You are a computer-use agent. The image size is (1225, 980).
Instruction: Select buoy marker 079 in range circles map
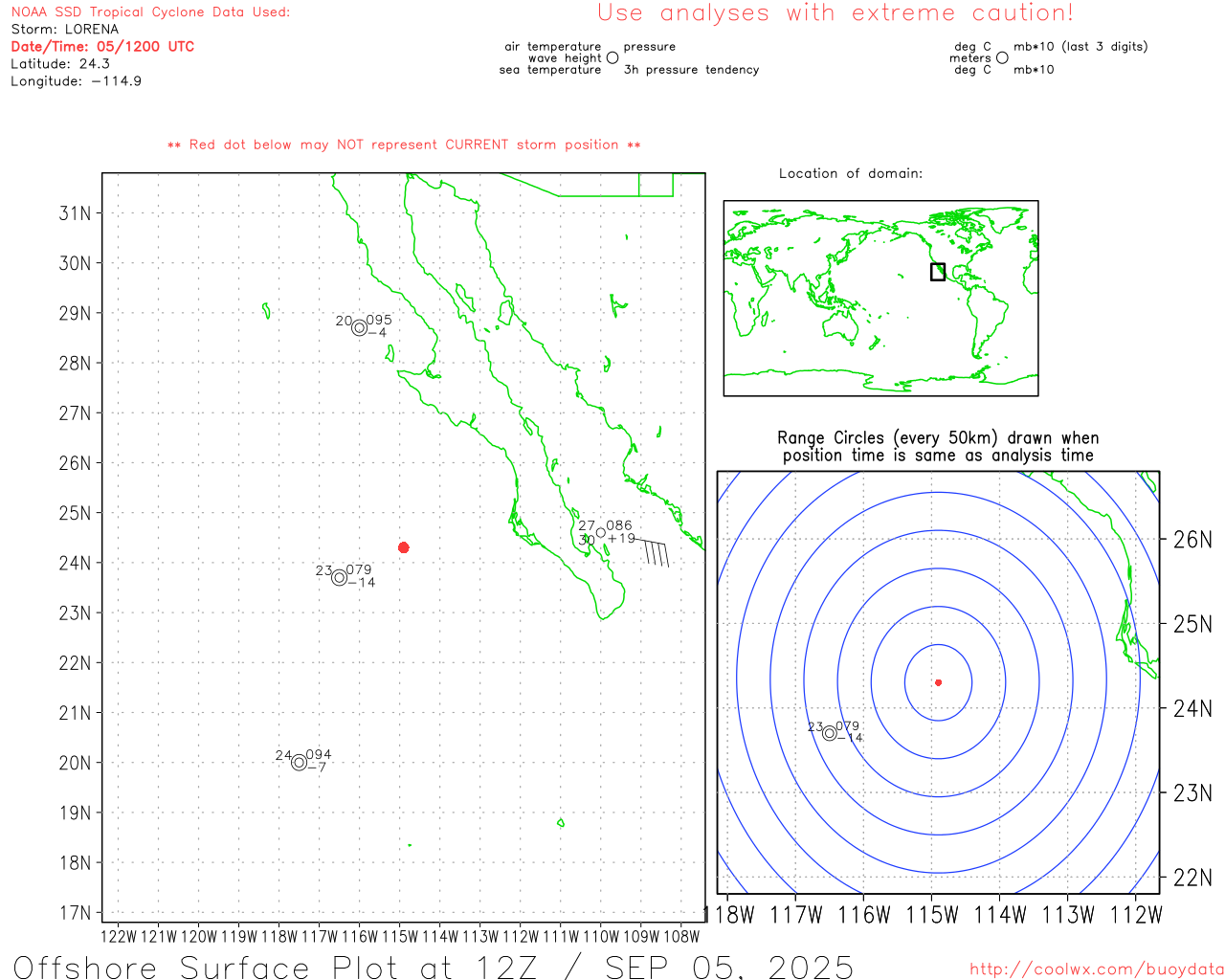coord(830,733)
